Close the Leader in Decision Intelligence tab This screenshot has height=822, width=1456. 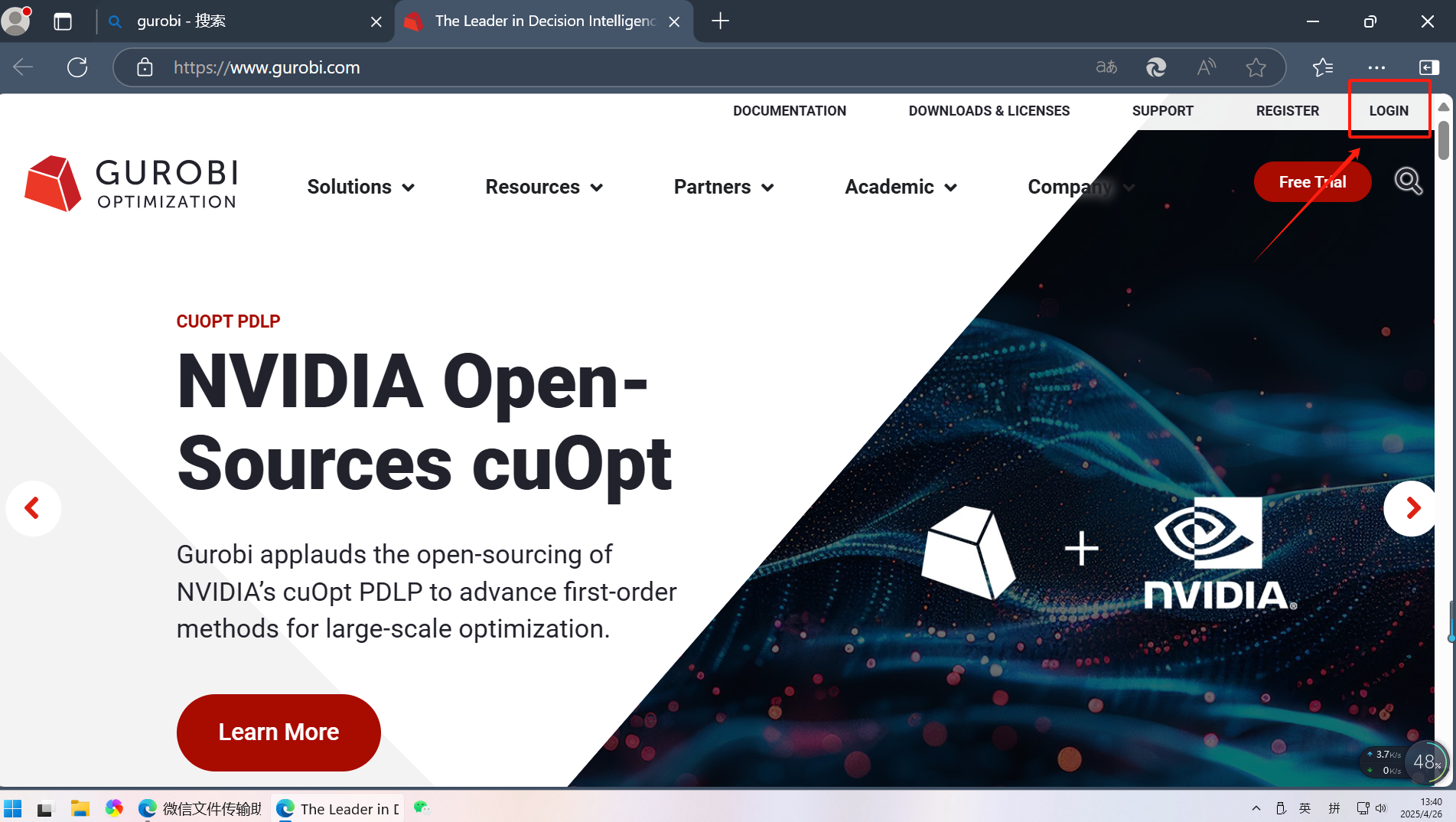click(x=674, y=21)
